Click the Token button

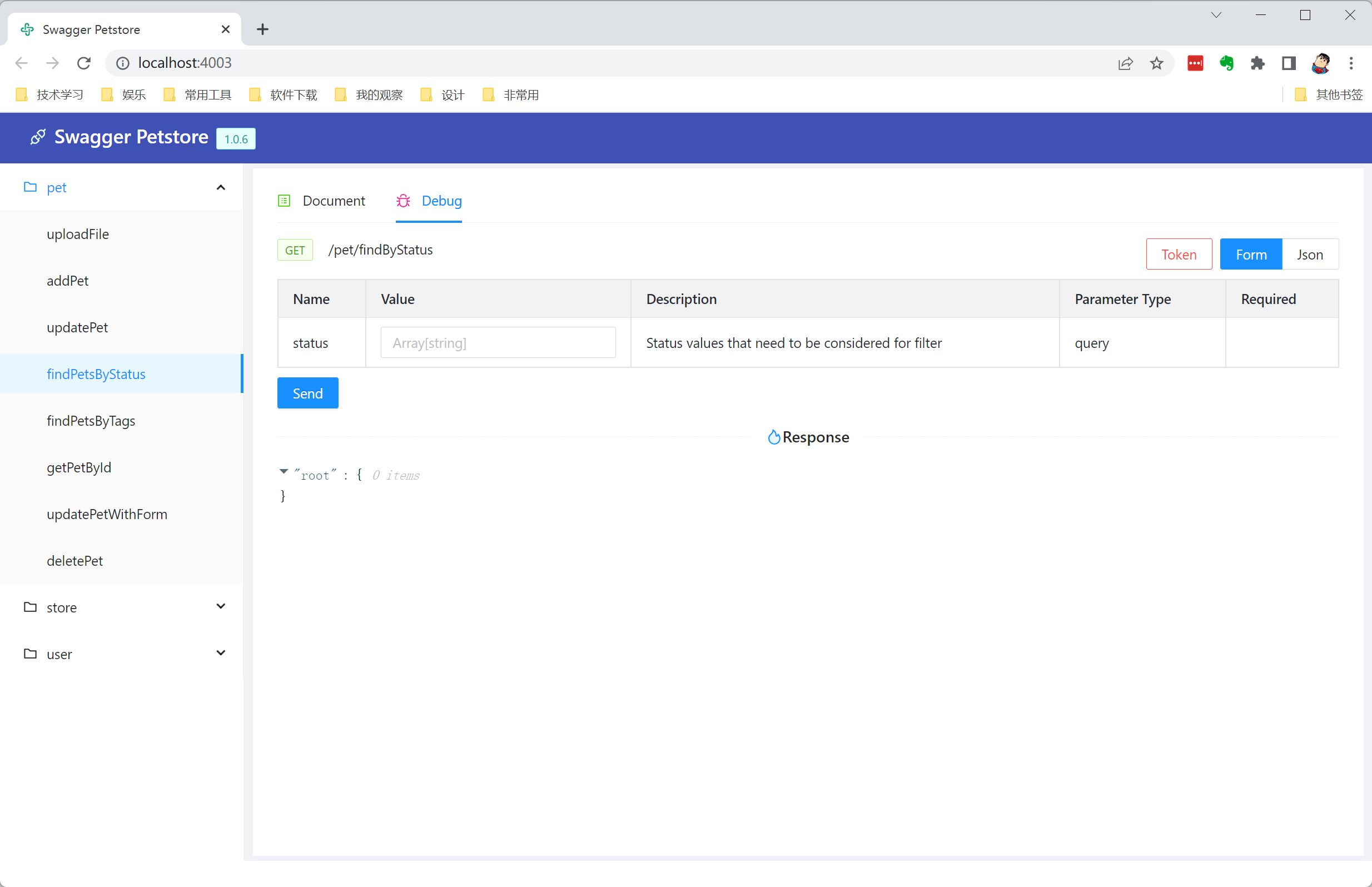1179,254
